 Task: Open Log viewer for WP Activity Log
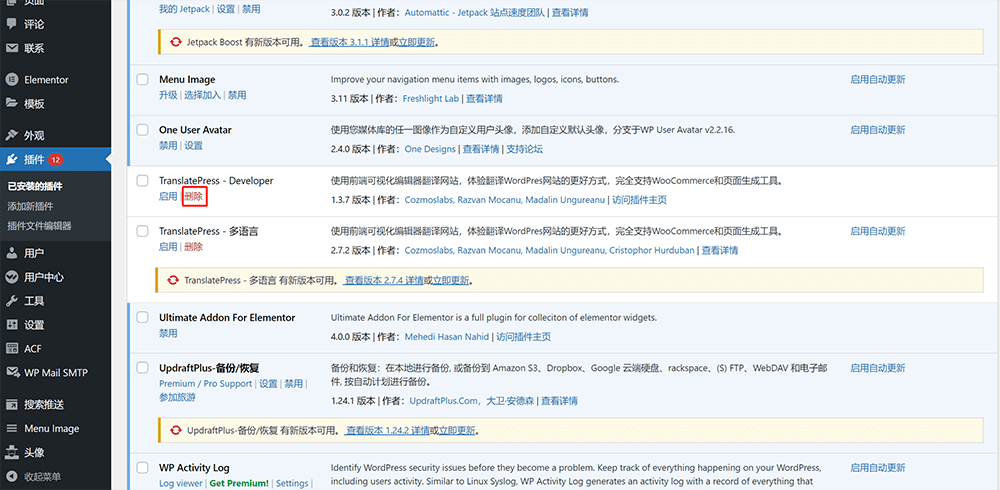point(180,483)
